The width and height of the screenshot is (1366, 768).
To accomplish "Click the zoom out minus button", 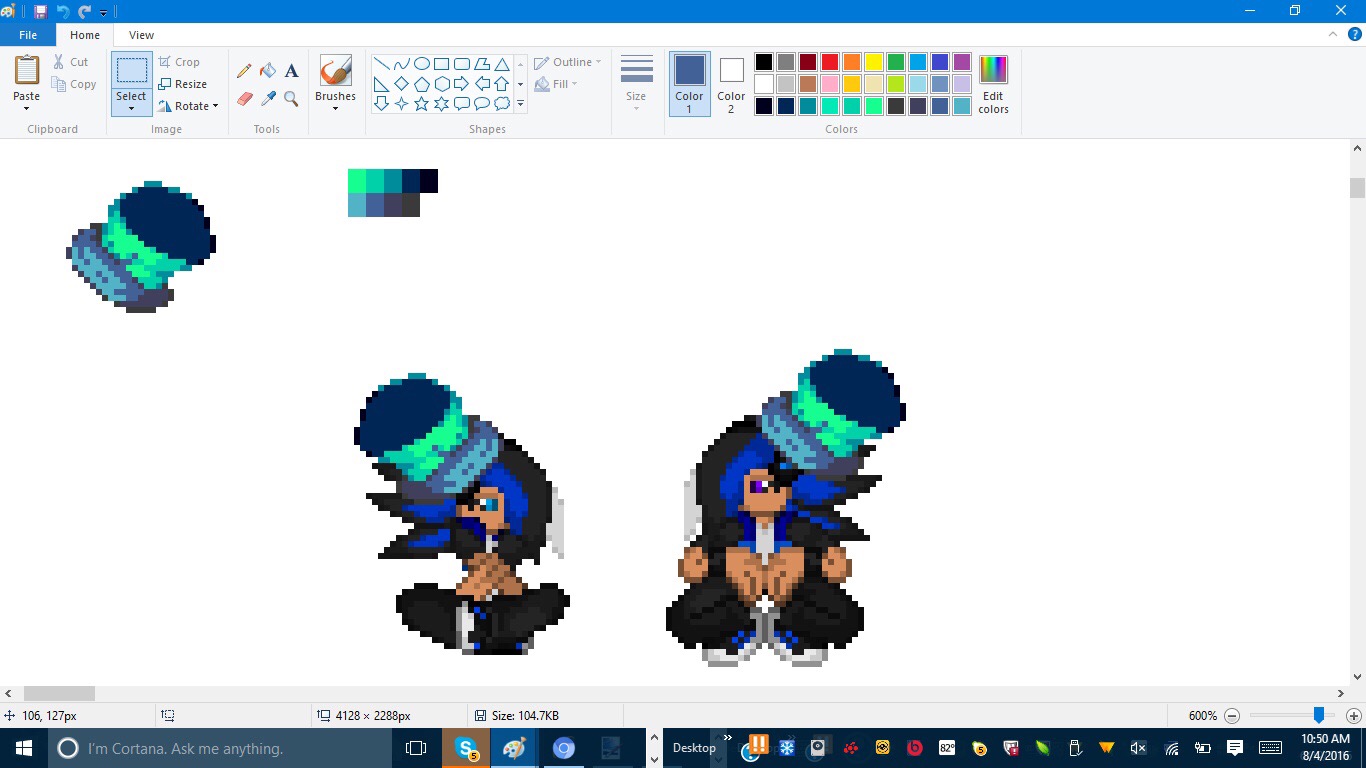I will click(x=1232, y=716).
